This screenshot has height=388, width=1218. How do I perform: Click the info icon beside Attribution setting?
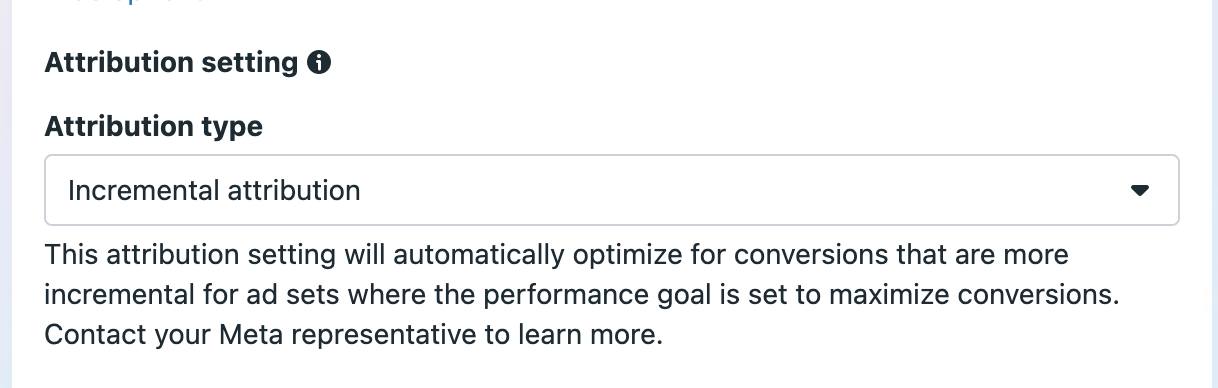(319, 63)
